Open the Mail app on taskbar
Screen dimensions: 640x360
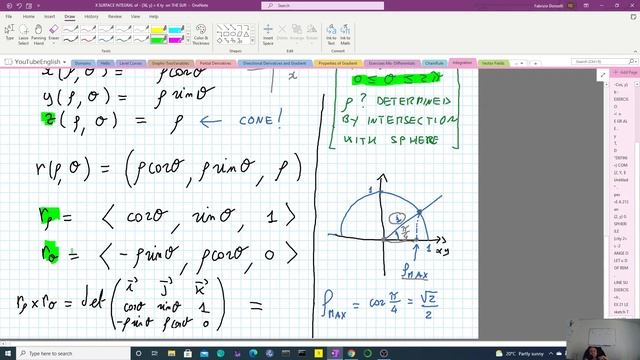click(x=204, y=353)
